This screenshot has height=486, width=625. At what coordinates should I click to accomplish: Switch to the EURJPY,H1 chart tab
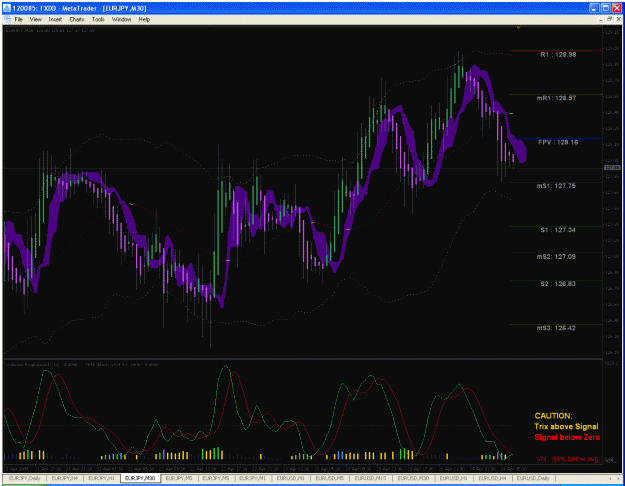point(101,478)
